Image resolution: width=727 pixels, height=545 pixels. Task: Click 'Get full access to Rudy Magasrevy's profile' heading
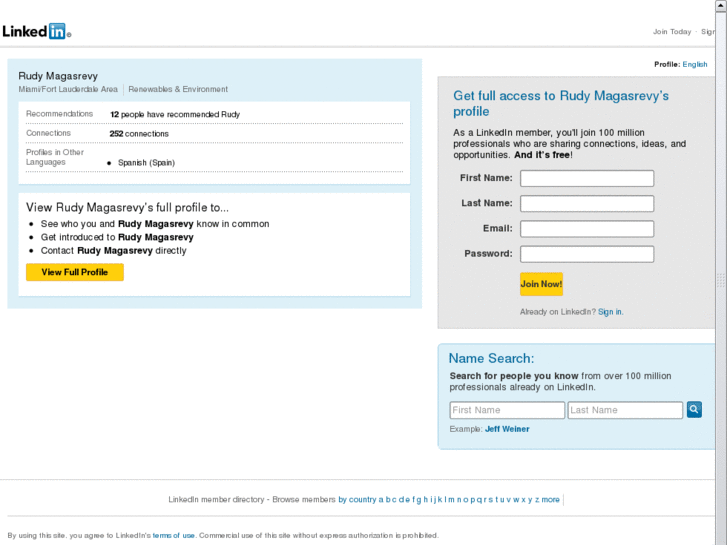click(x=561, y=103)
